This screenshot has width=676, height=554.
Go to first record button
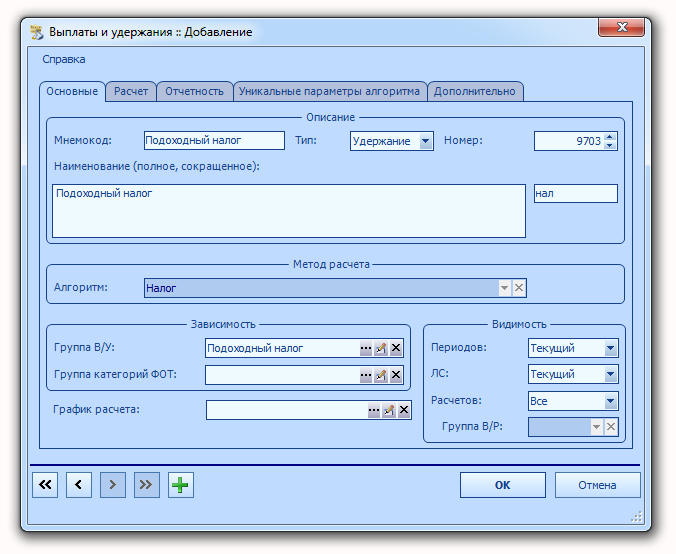tap(45, 485)
